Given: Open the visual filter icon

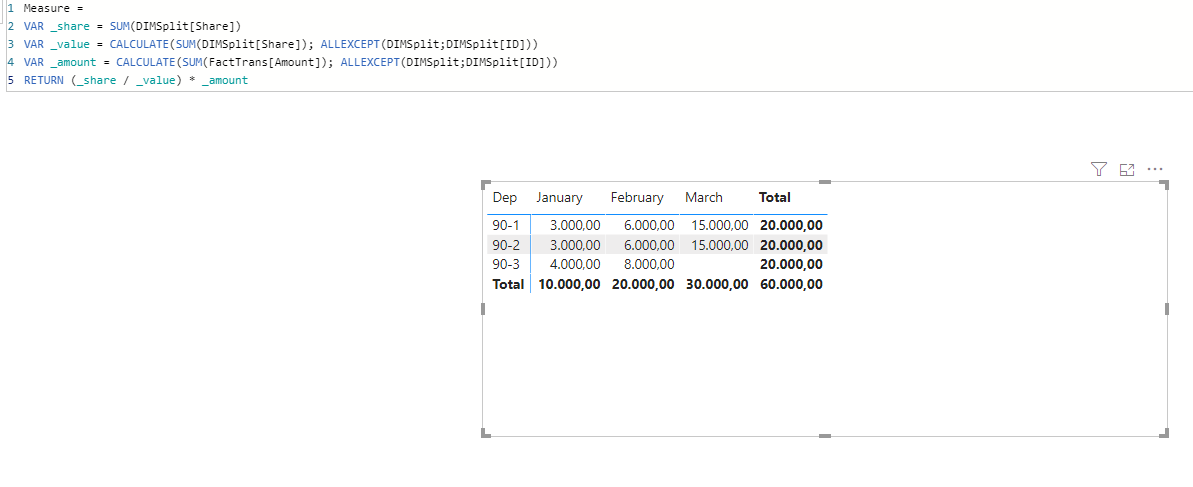Looking at the screenshot, I should click(x=1098, y=169).
